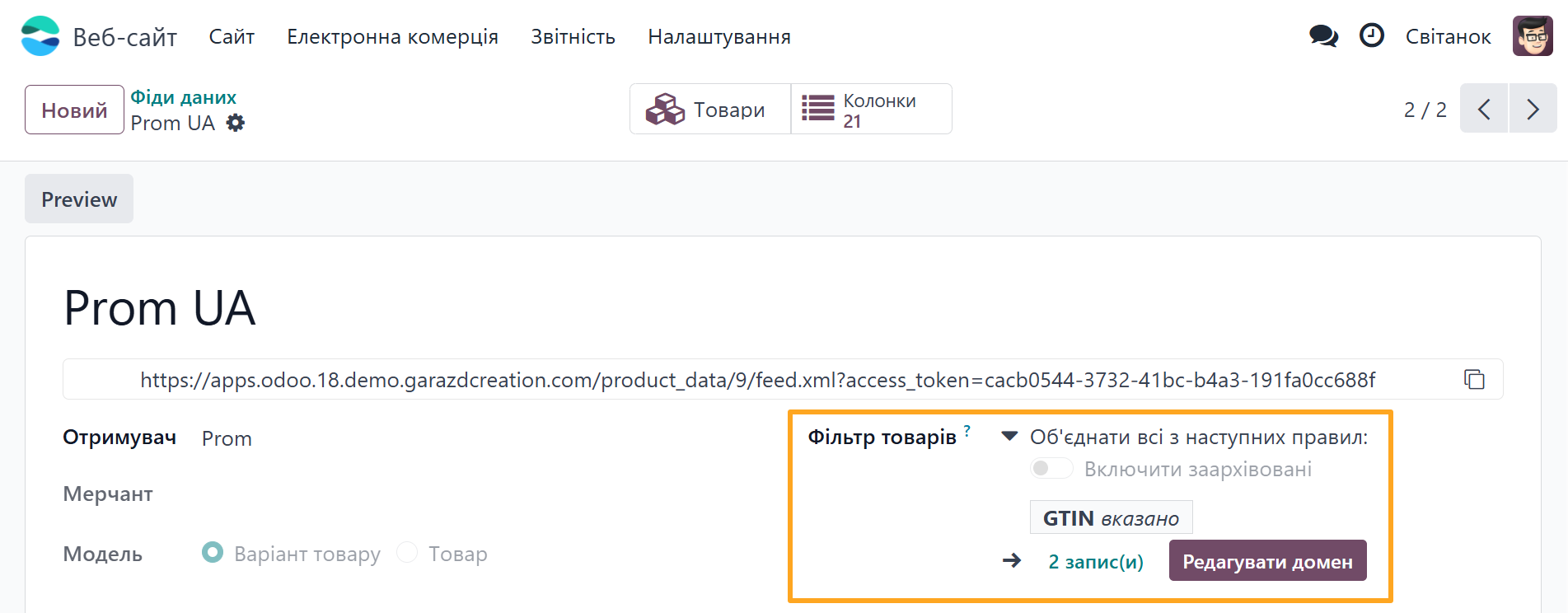Open the activities clock icon
The width and height of the screenshot is (1568, 613).
tap(1371, 36)
